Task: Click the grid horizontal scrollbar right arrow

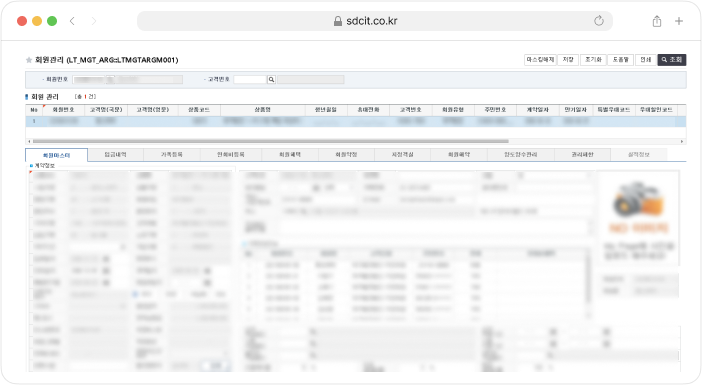Action: [x=682, y=141]
